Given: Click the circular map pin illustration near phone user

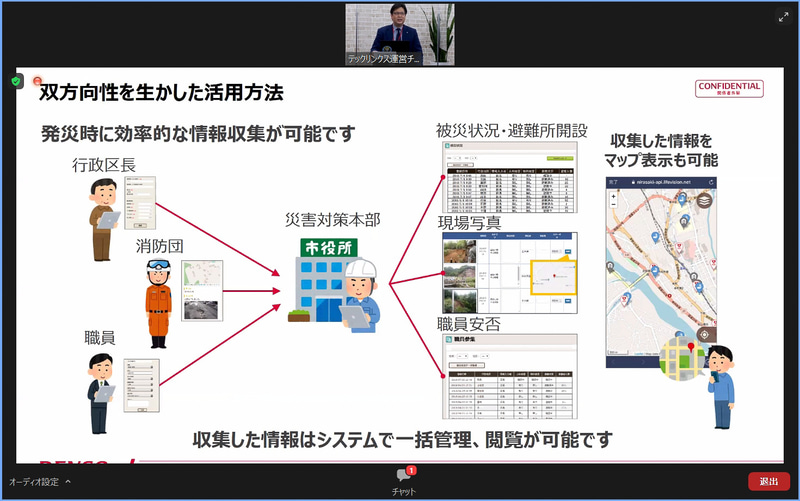Looking at the screenshot, I should coord(683,359).
